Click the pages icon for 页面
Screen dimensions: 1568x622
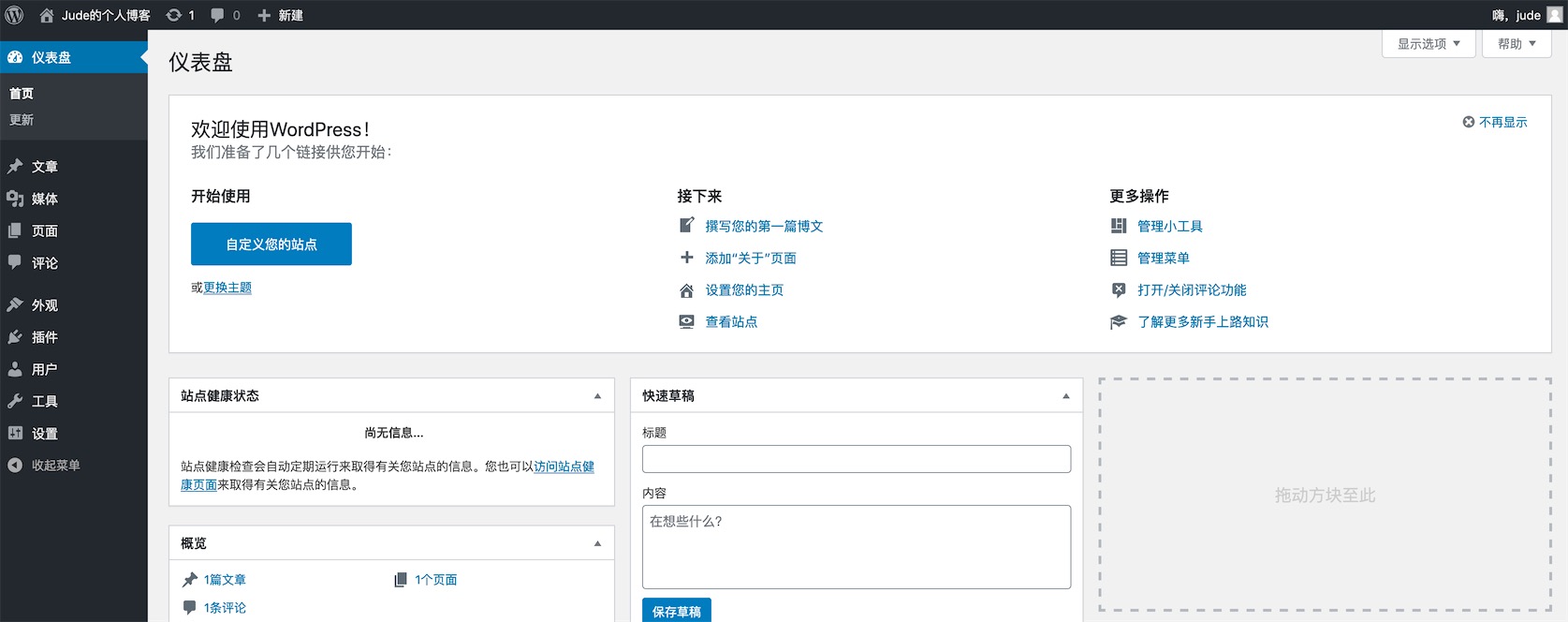click(x=15, y=230)
